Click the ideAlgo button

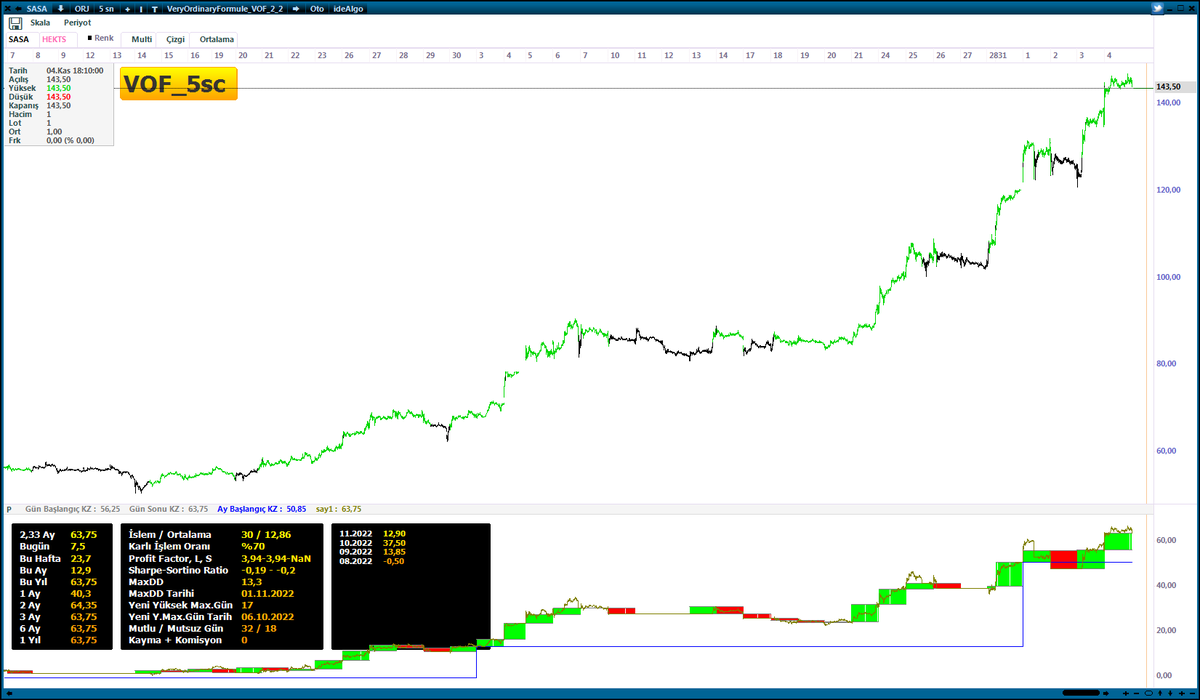point(348,8)
